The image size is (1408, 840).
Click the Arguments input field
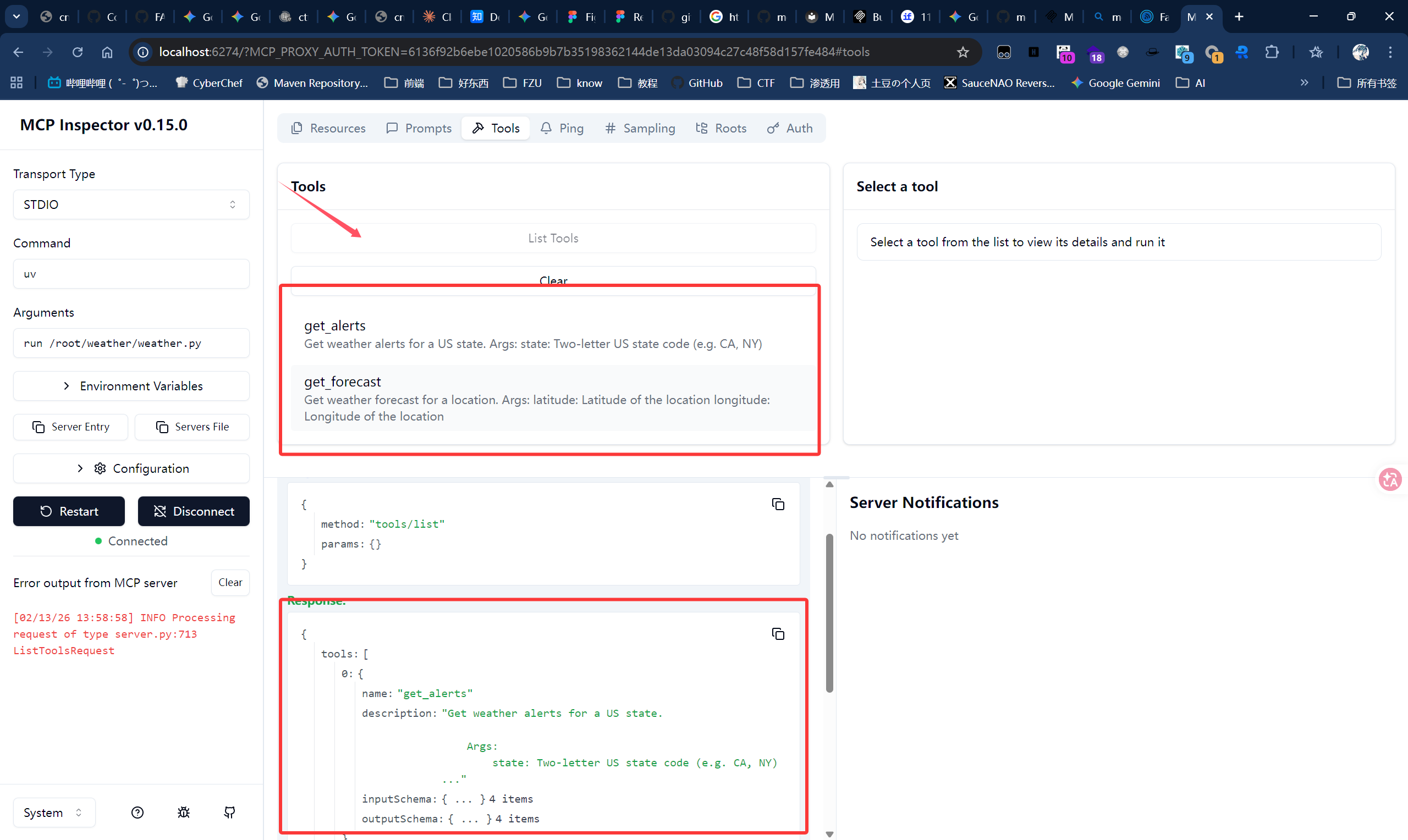[x=131, y=343]
